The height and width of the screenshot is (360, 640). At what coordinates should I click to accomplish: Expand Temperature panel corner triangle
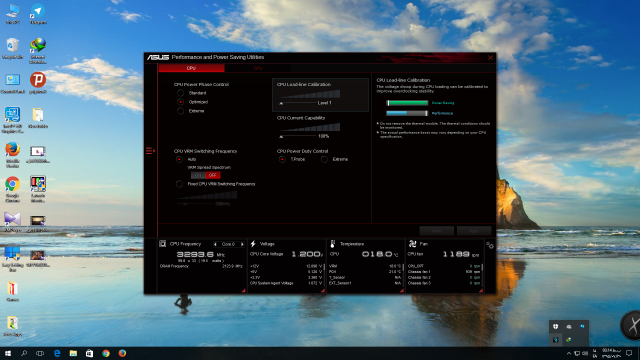(402, 291)
